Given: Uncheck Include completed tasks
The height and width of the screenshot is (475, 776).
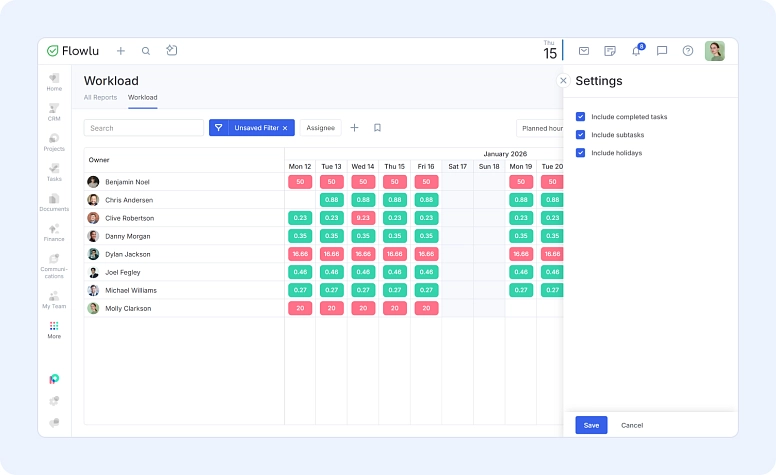Looking at the screenshot, I should [x=580, y=117].
